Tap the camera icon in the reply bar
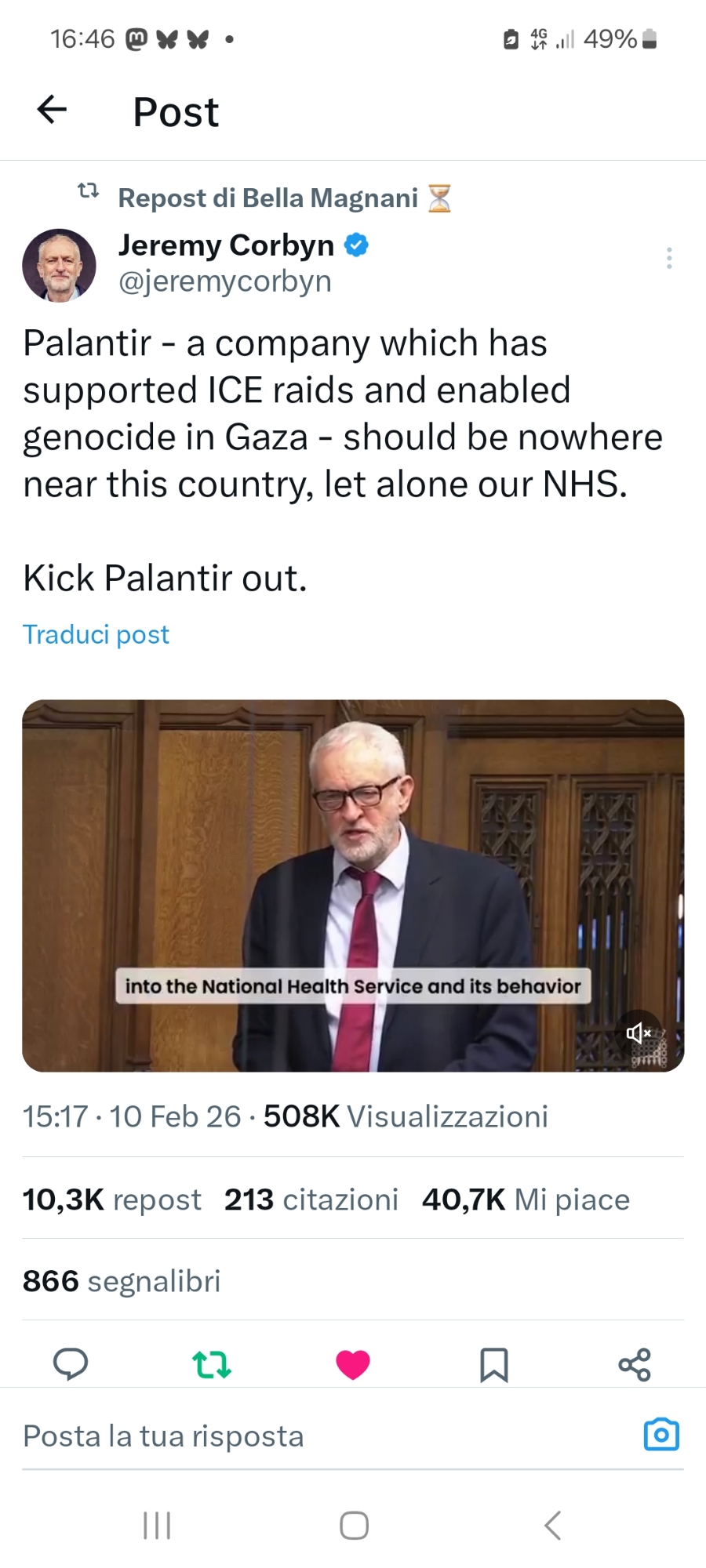The image size is (706, 1568). (661, 1435)
